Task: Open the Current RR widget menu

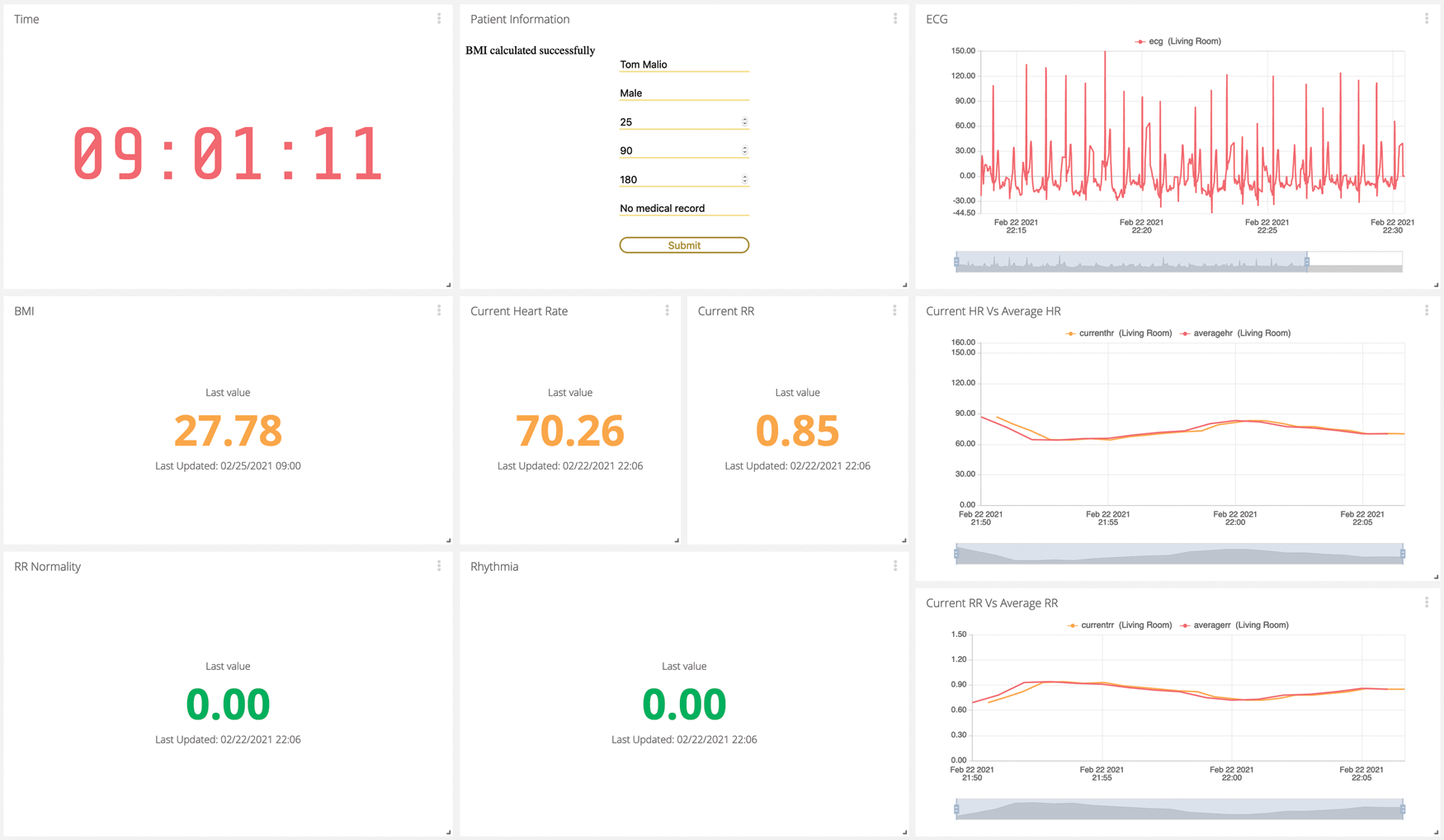Action: [x=894, y=310]
